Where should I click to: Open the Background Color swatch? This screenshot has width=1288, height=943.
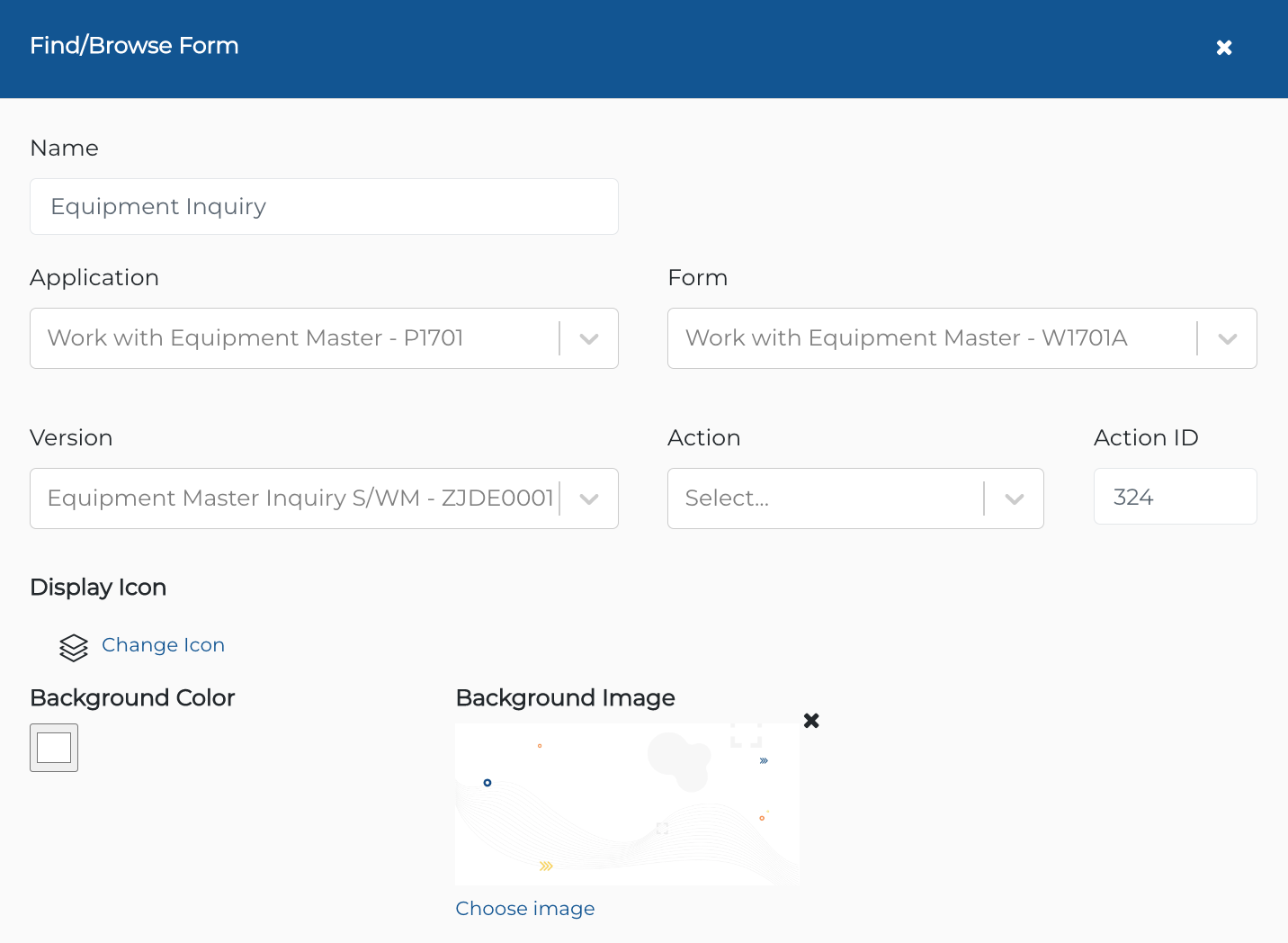click(x=53, y=748)
